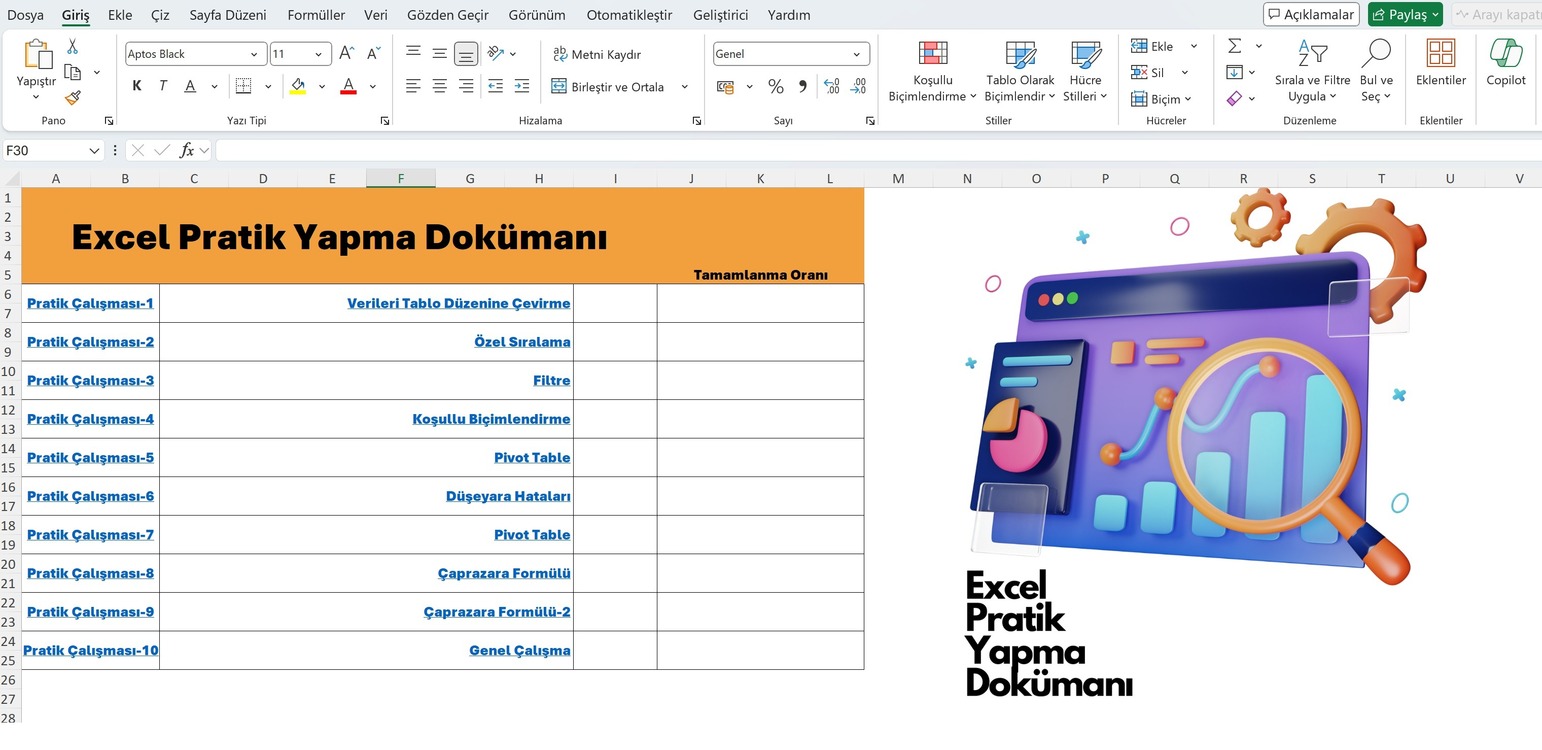Open the Genel number format dropdown
Viewport: 1542px width, 750px height.
pos(856,54)
